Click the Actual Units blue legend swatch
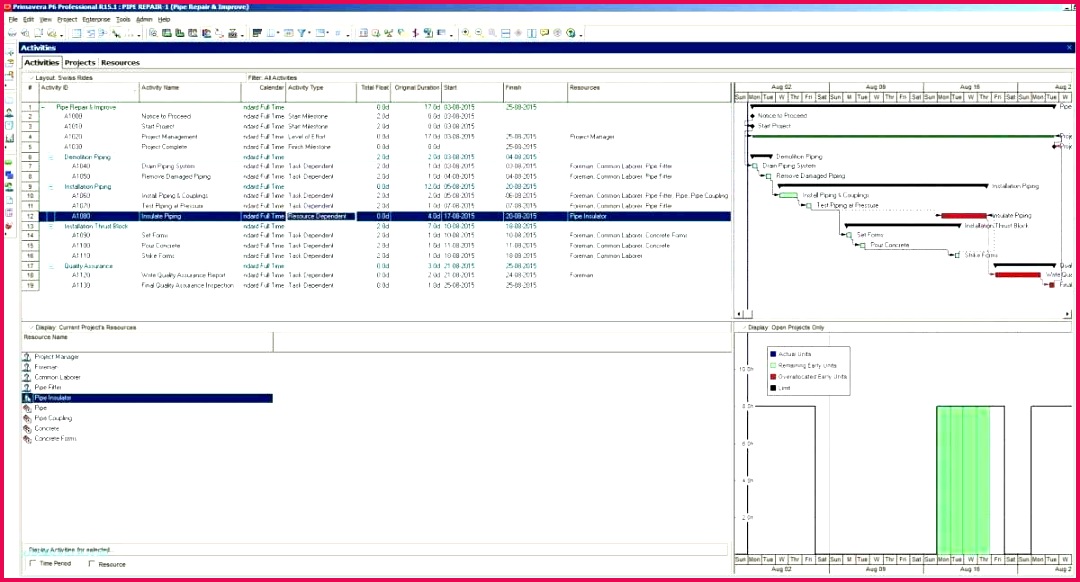Image resolution: width=1080 pixels, height=582 pixels. [x=773, y=354]
